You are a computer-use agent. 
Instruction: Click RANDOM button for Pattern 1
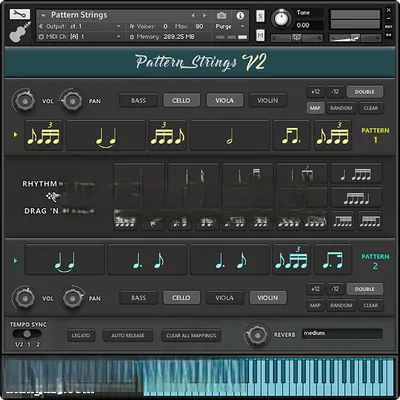[341, 108]
